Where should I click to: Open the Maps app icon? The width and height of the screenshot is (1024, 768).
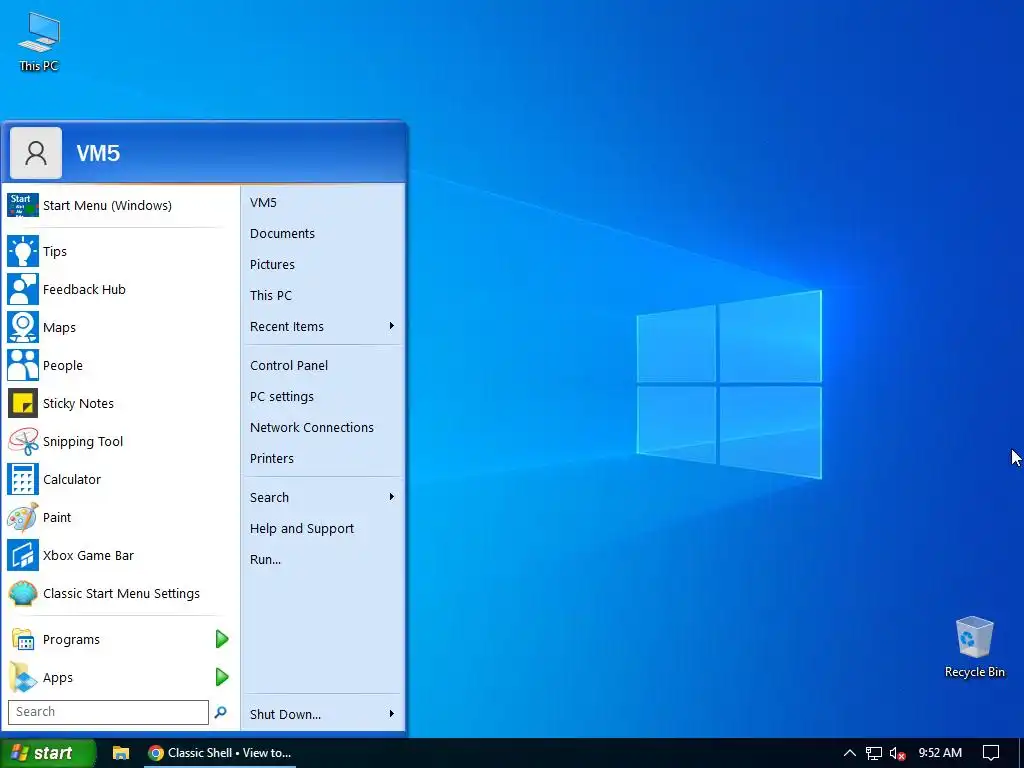[x=23, y=327]
